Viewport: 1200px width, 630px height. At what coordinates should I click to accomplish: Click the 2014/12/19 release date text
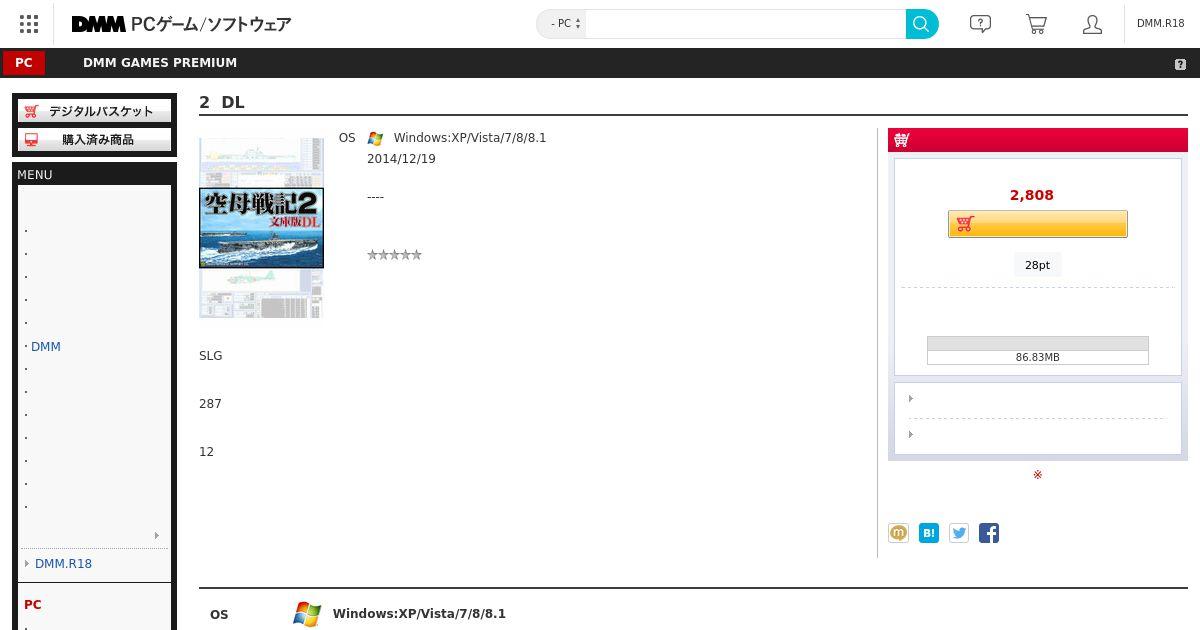(x=401, y=159)
